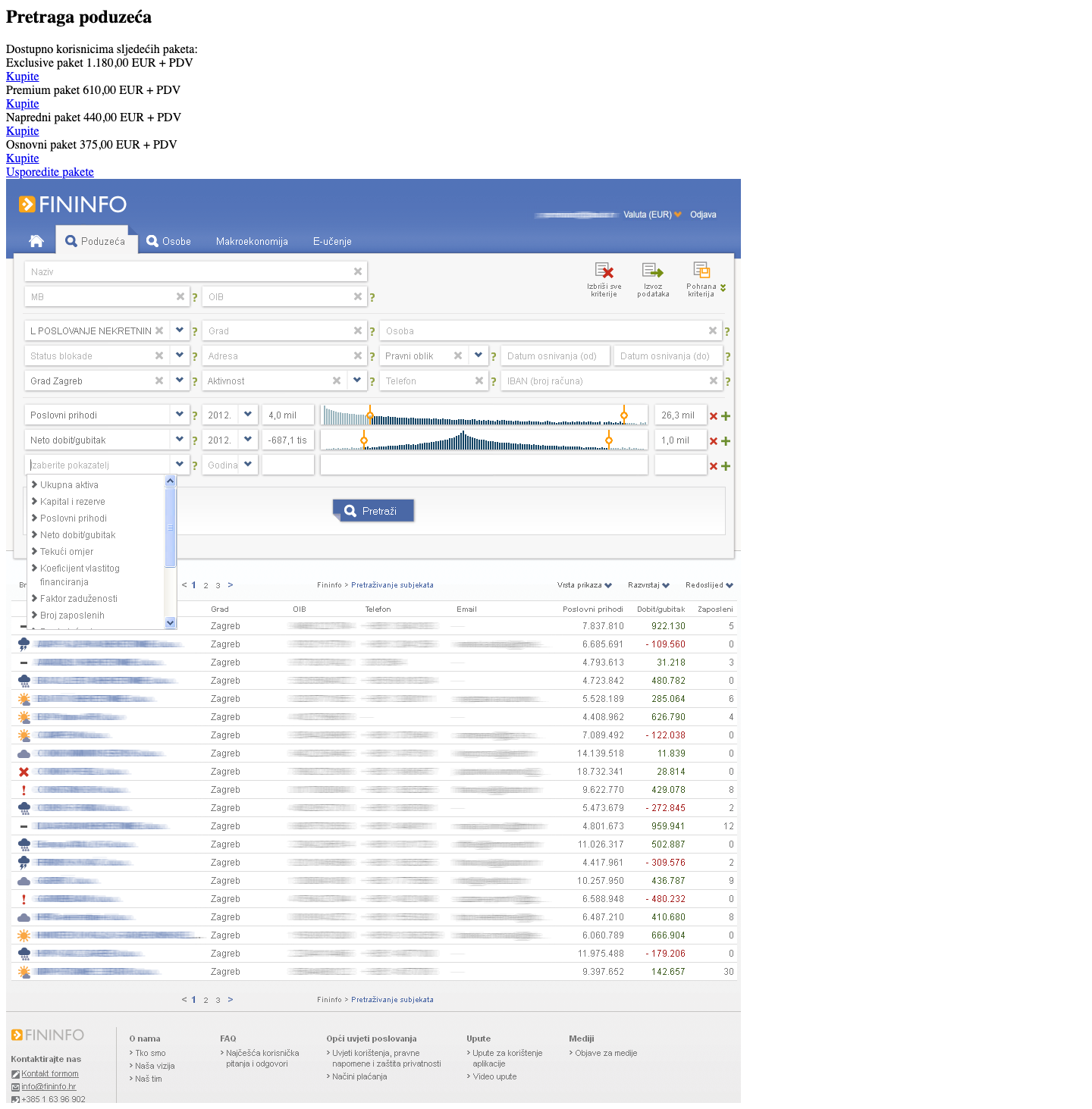Clear the IBAN field X icon

(x=714, y=381)
